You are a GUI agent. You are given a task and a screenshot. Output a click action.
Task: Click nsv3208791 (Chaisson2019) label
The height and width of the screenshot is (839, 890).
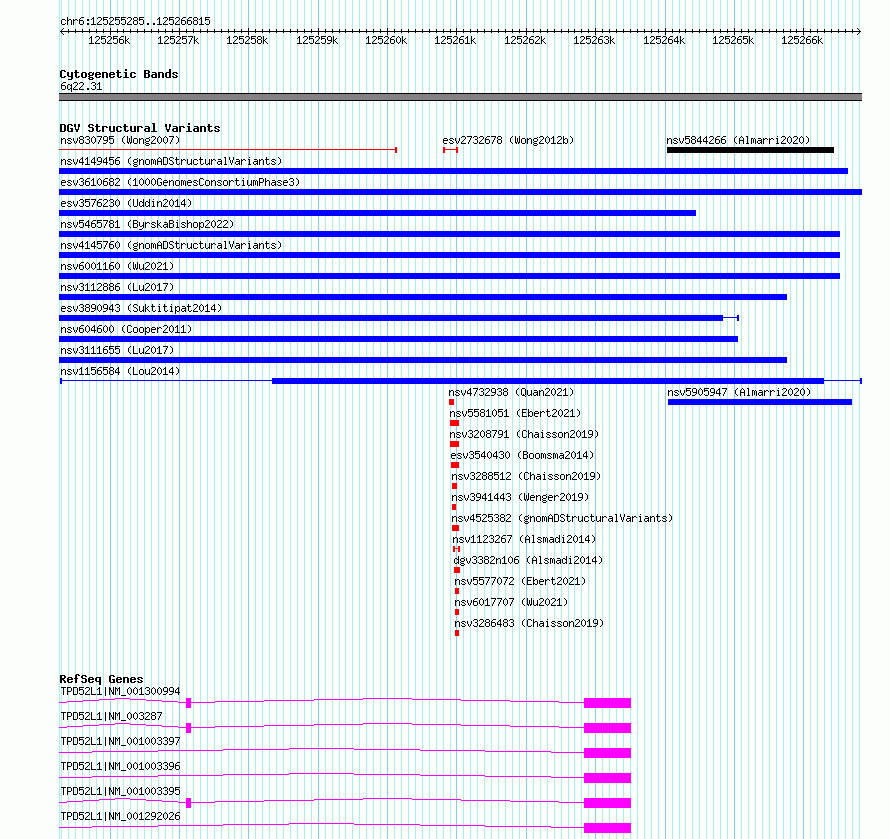(x=524, y=434)
